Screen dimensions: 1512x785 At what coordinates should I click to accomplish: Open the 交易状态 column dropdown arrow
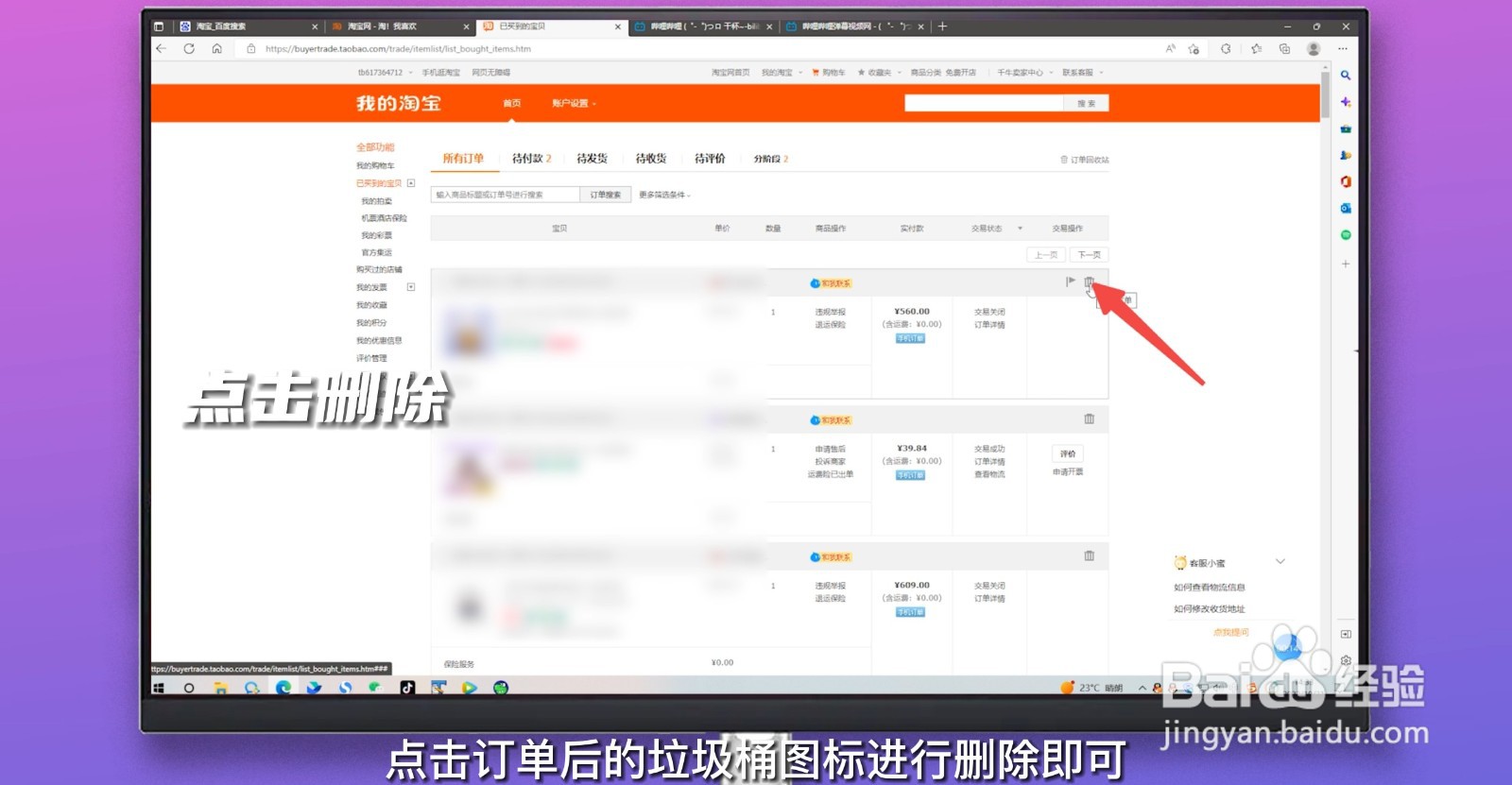[x=1020, y=229]
